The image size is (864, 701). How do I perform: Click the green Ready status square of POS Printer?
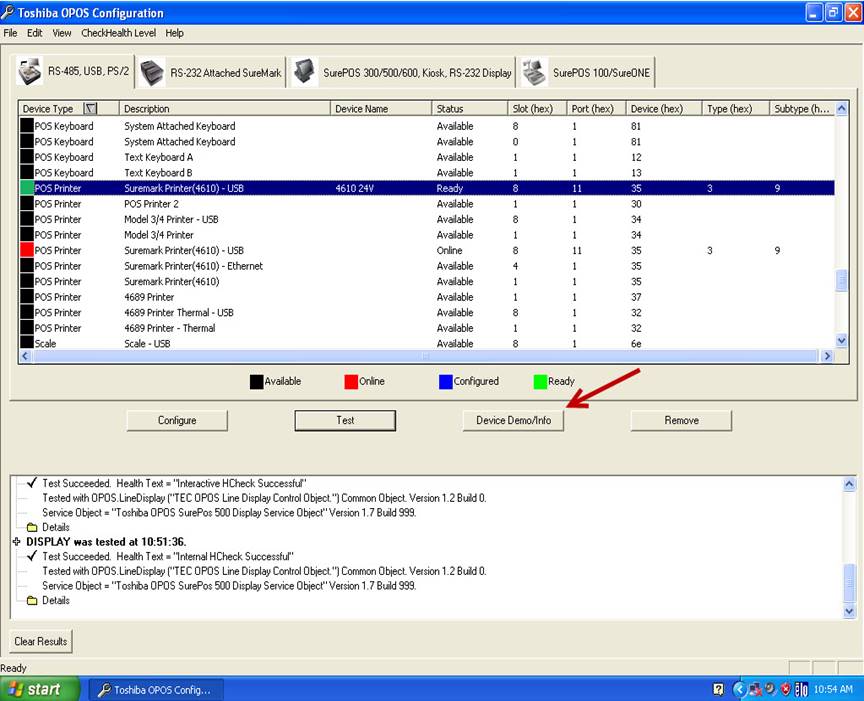pyautogui.click(x=27, y=188)
